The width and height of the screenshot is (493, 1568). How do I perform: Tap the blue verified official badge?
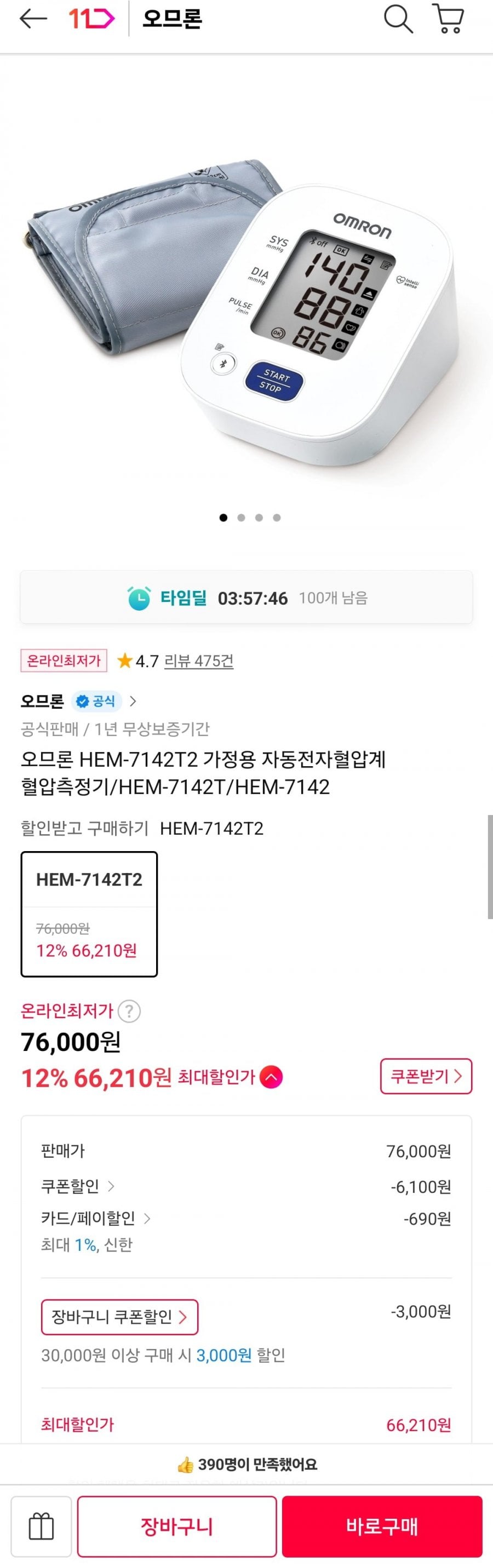tap(97, 701)
